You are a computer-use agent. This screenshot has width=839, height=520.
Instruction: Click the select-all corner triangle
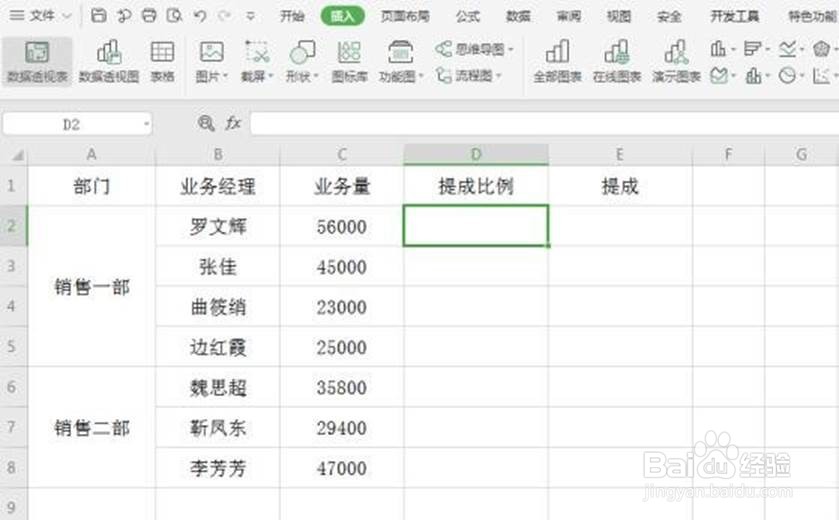[17, 155]
